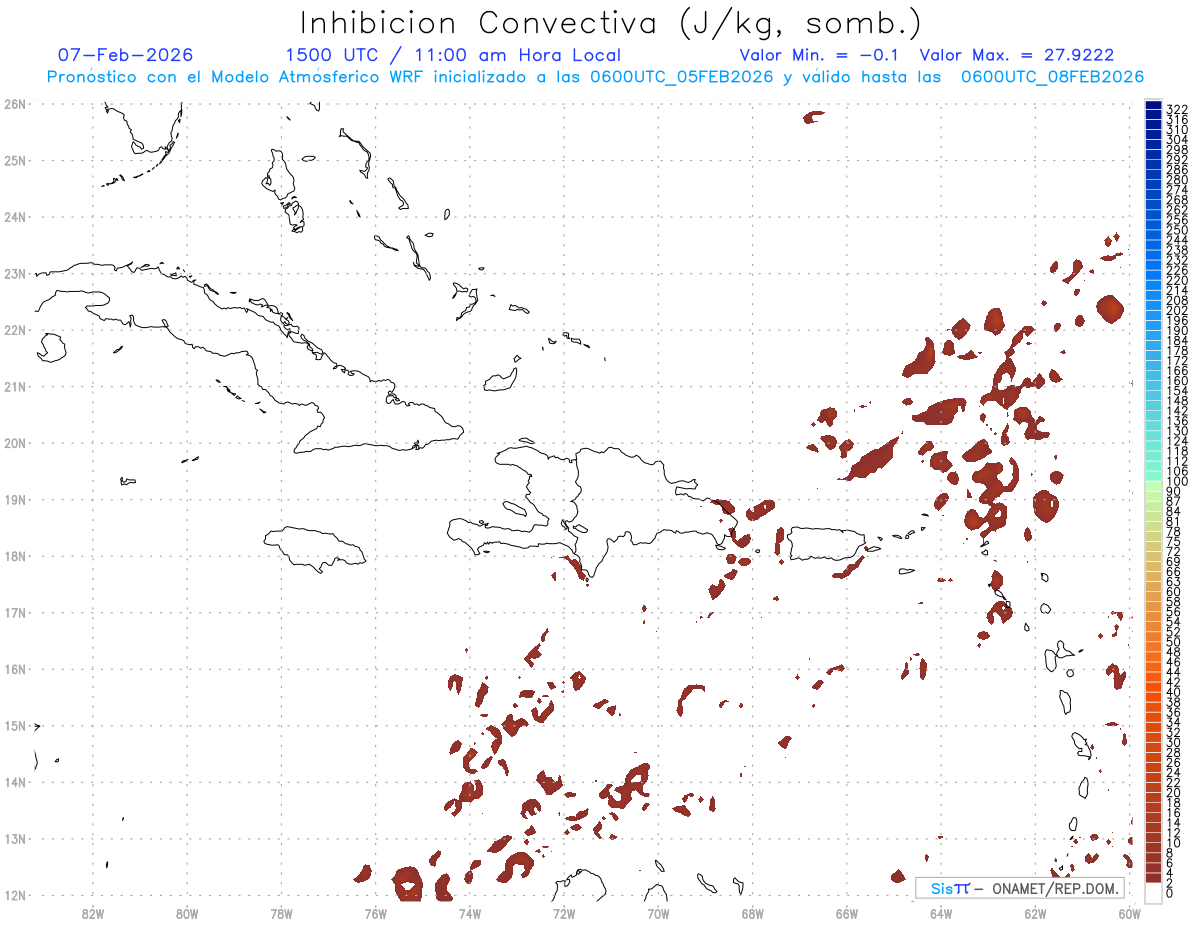Screen dimensions: 1200x927
Task: Click the white colorbar swatch at 0
Action: click(x=1154, y=891)
